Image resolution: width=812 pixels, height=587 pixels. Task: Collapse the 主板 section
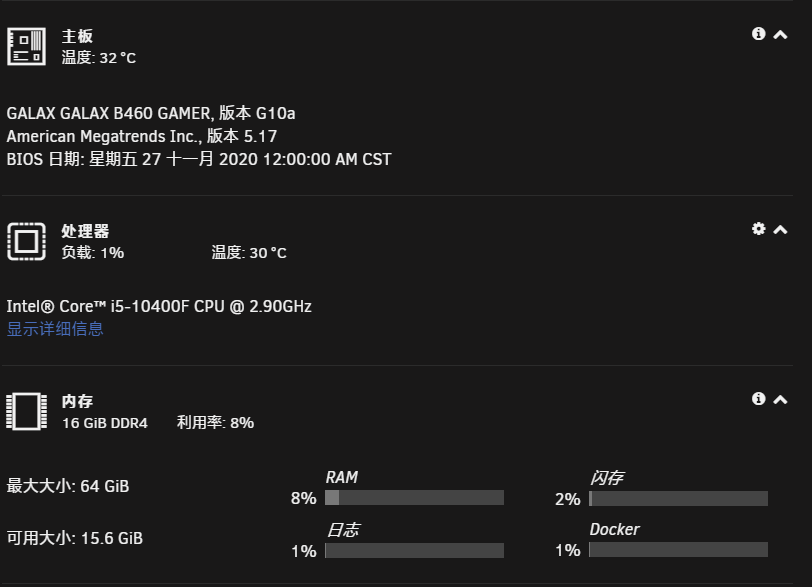(x=780, y=35)
